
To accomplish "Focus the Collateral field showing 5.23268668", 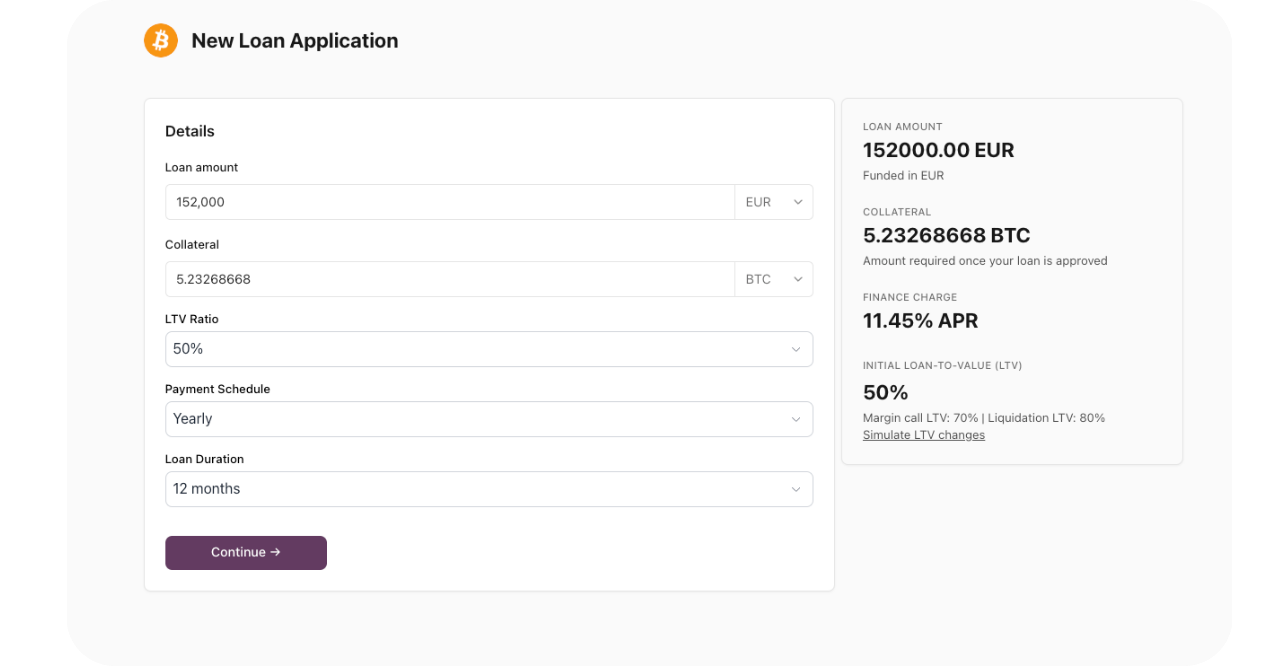I will point(450,279).
